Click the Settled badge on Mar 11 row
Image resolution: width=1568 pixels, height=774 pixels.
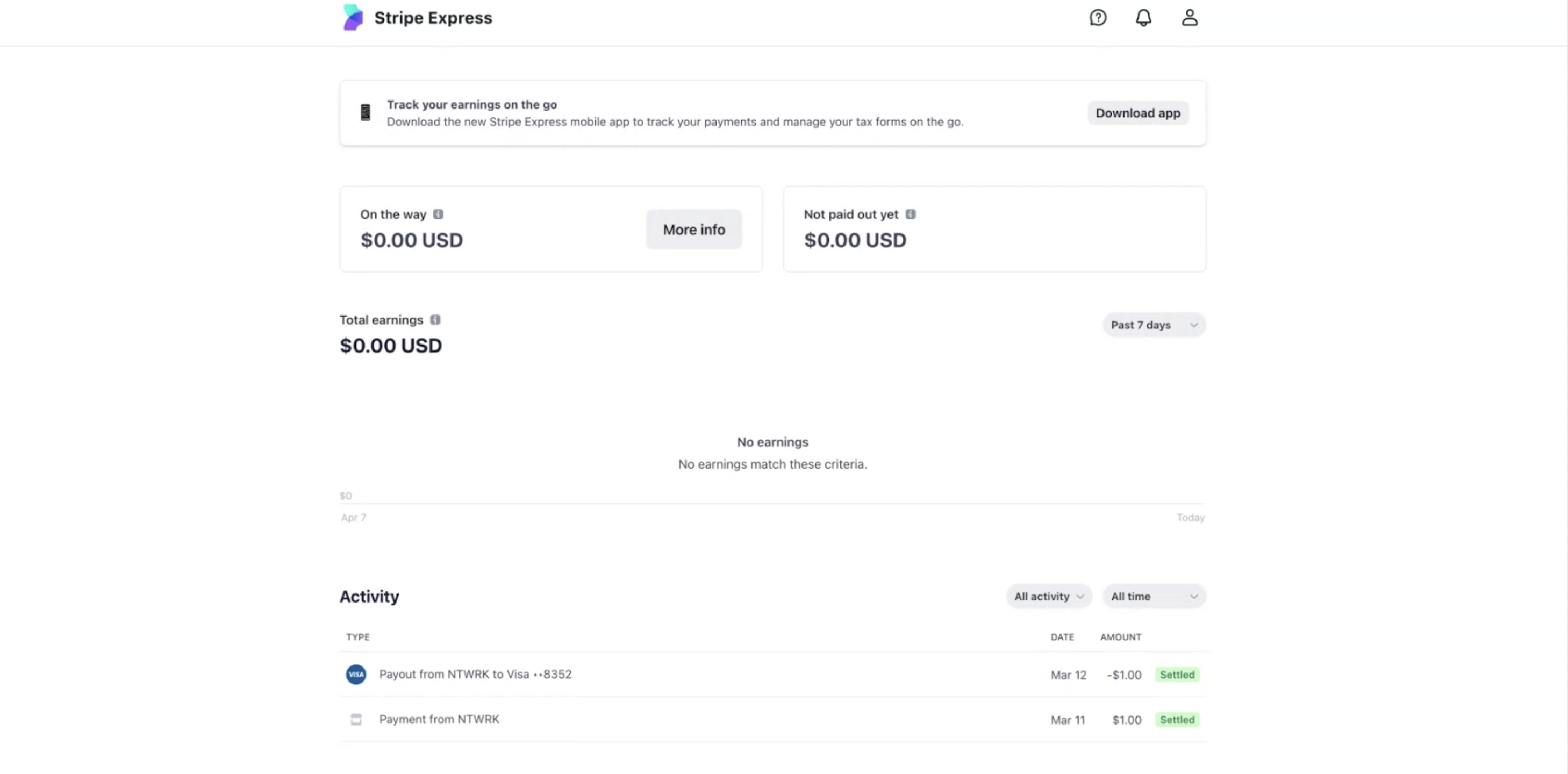point(1177,719)
